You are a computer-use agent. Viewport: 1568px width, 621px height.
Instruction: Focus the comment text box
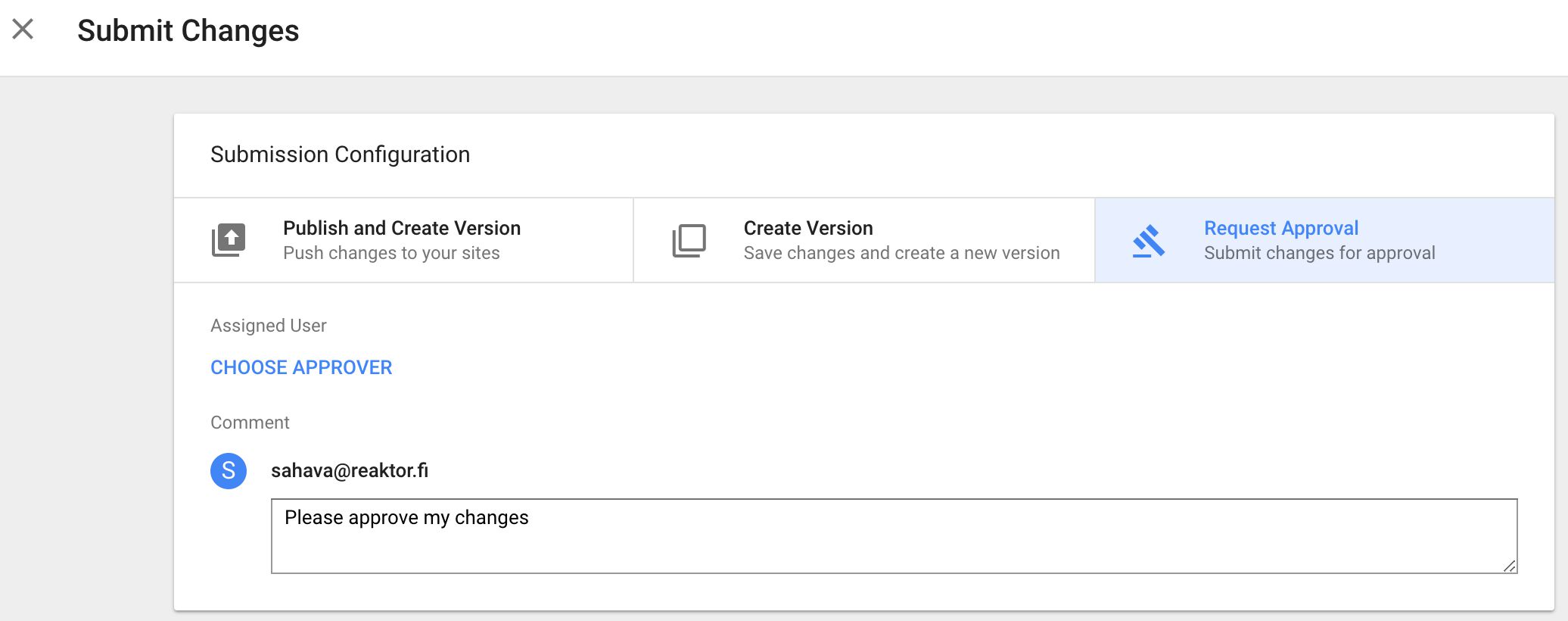point(894,536)
